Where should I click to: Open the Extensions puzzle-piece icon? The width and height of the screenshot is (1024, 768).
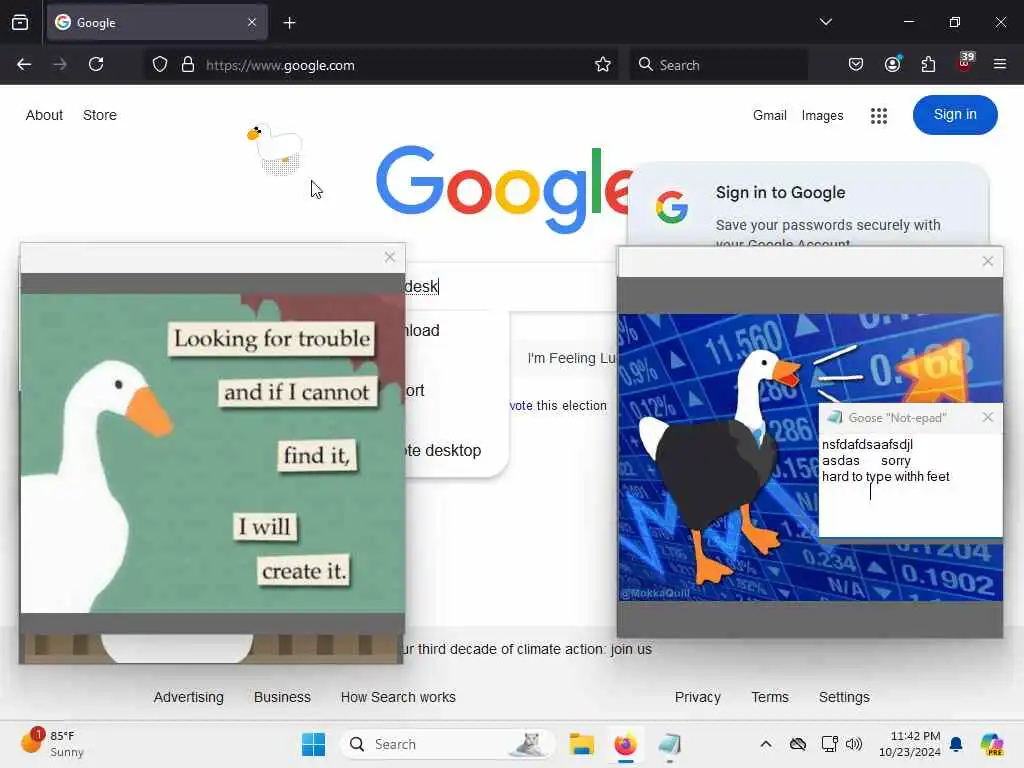click(928, 64)
